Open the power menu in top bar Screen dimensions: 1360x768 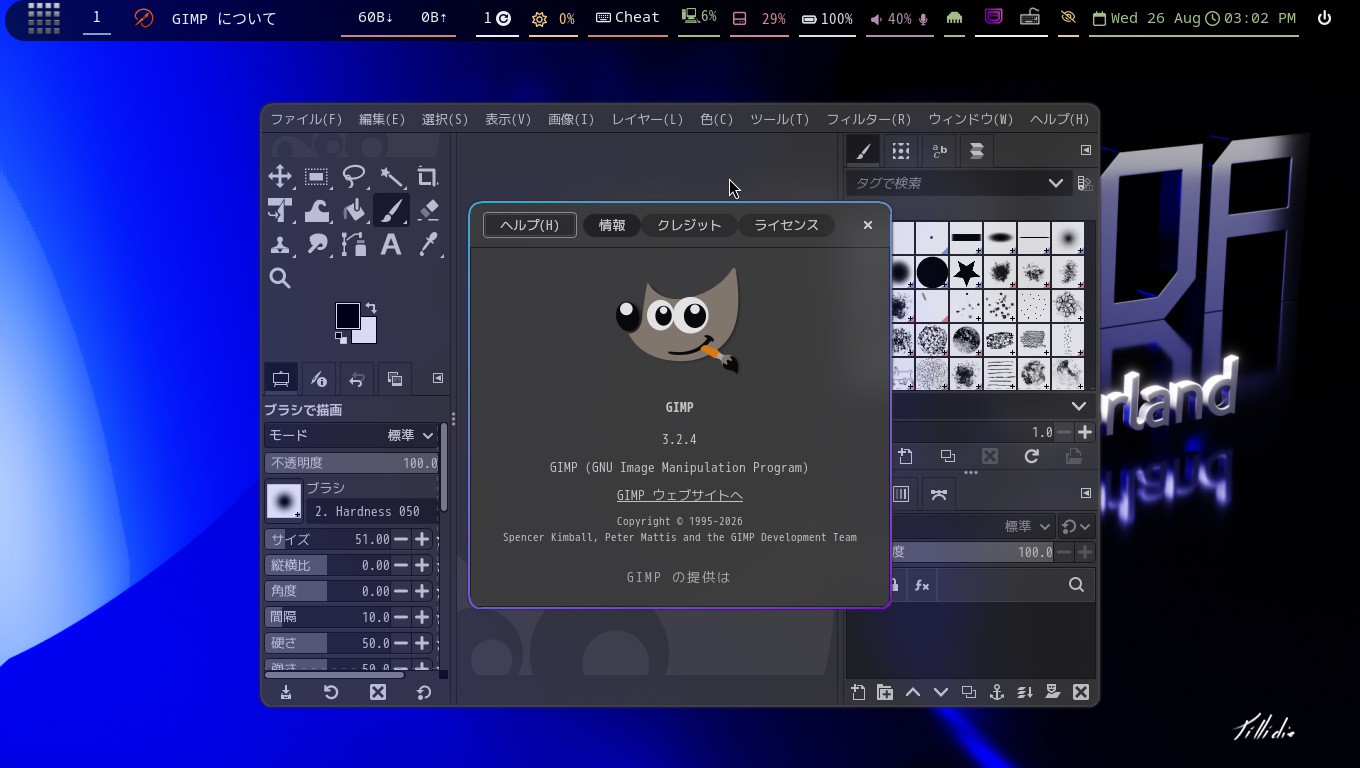point(1324,18)
